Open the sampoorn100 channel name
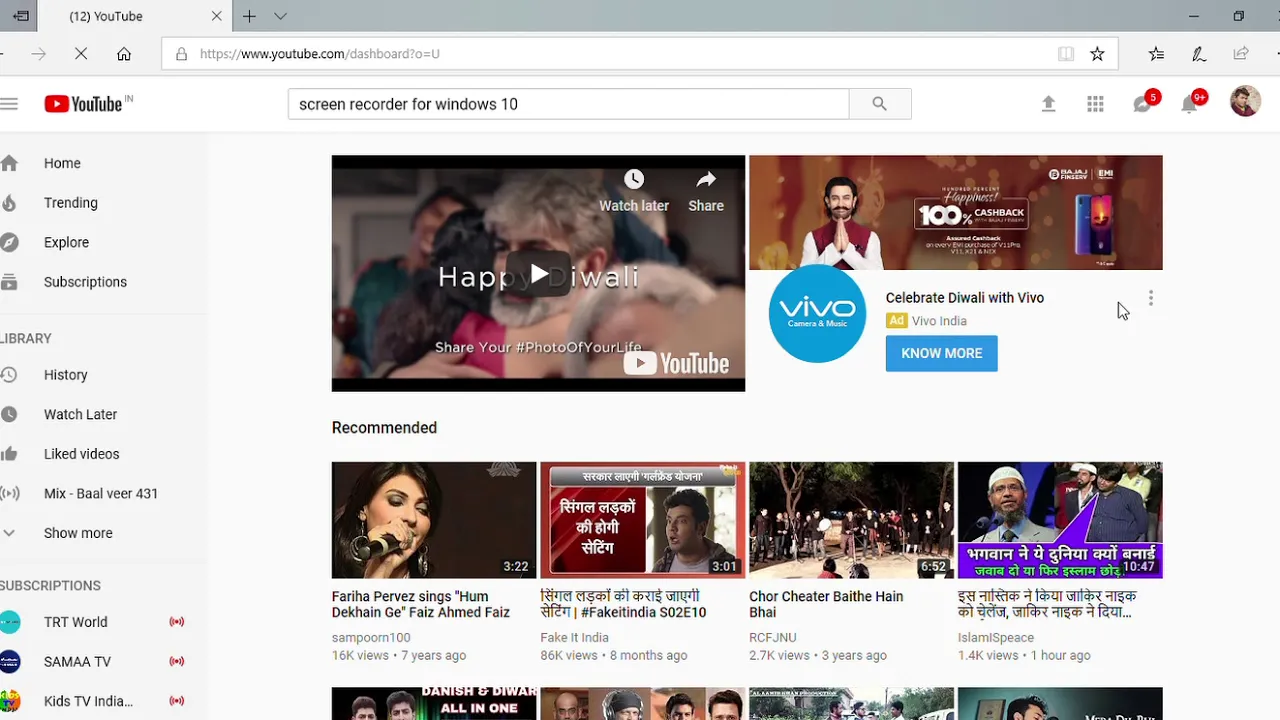The height and width of the screenshot is (720, 1280). click(371, 638)
